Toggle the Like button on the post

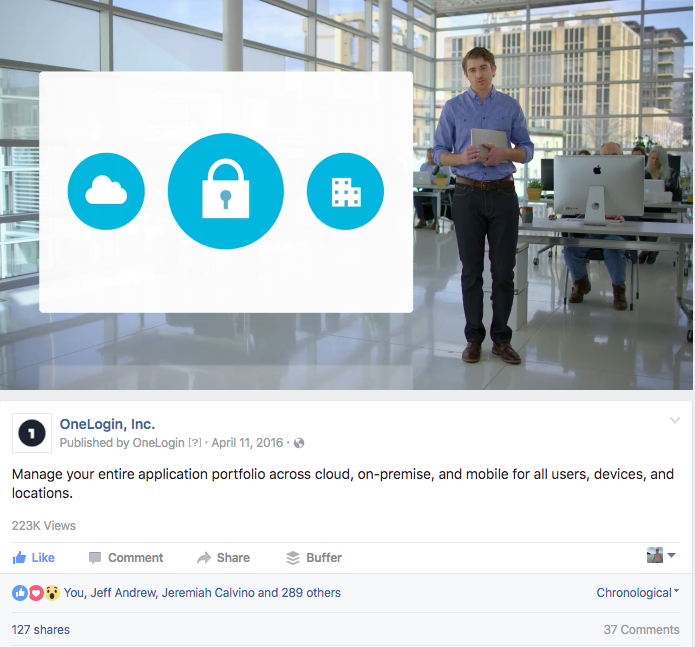coord(34,557)
